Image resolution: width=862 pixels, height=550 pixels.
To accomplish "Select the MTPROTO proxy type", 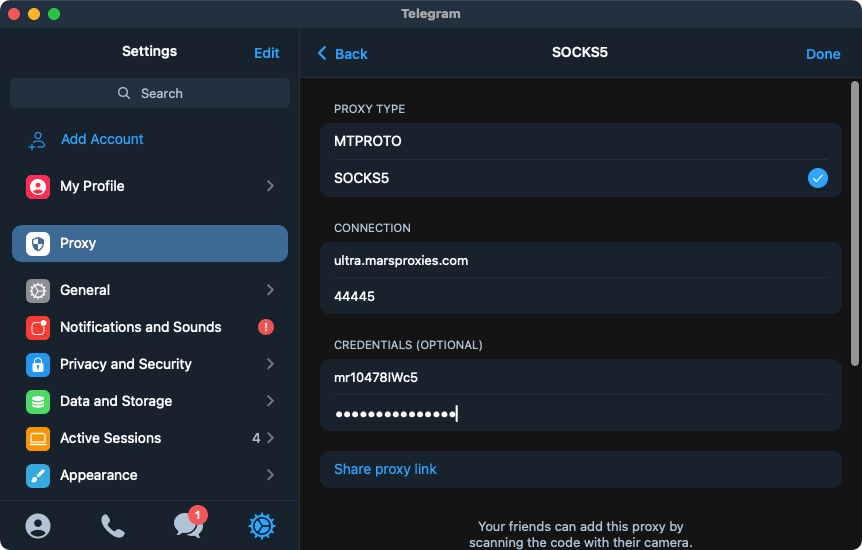I will pos(581,141).
